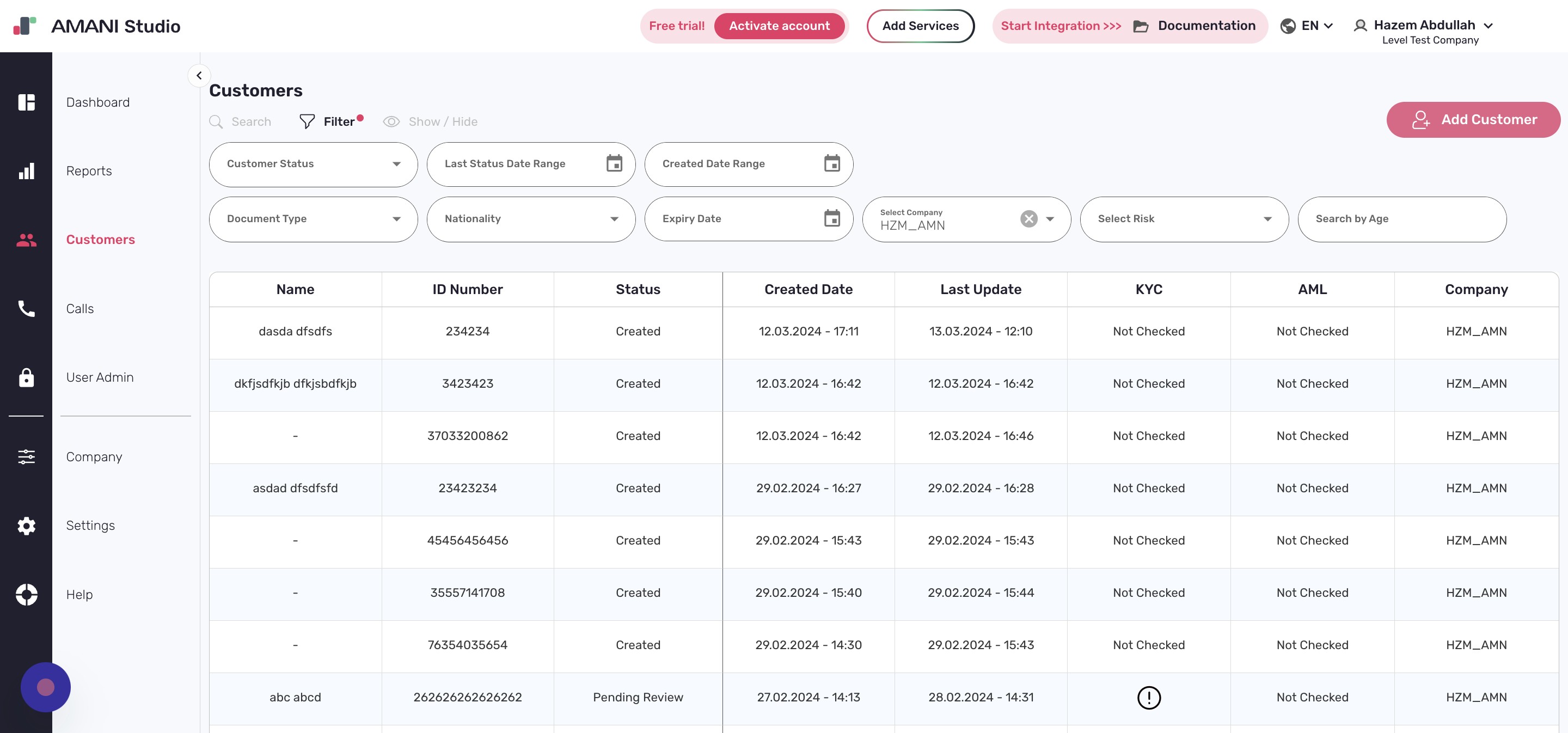Open Reports via bar chart icon
The width and height of the screenshot is (1568, 733).
coord(26,171)
